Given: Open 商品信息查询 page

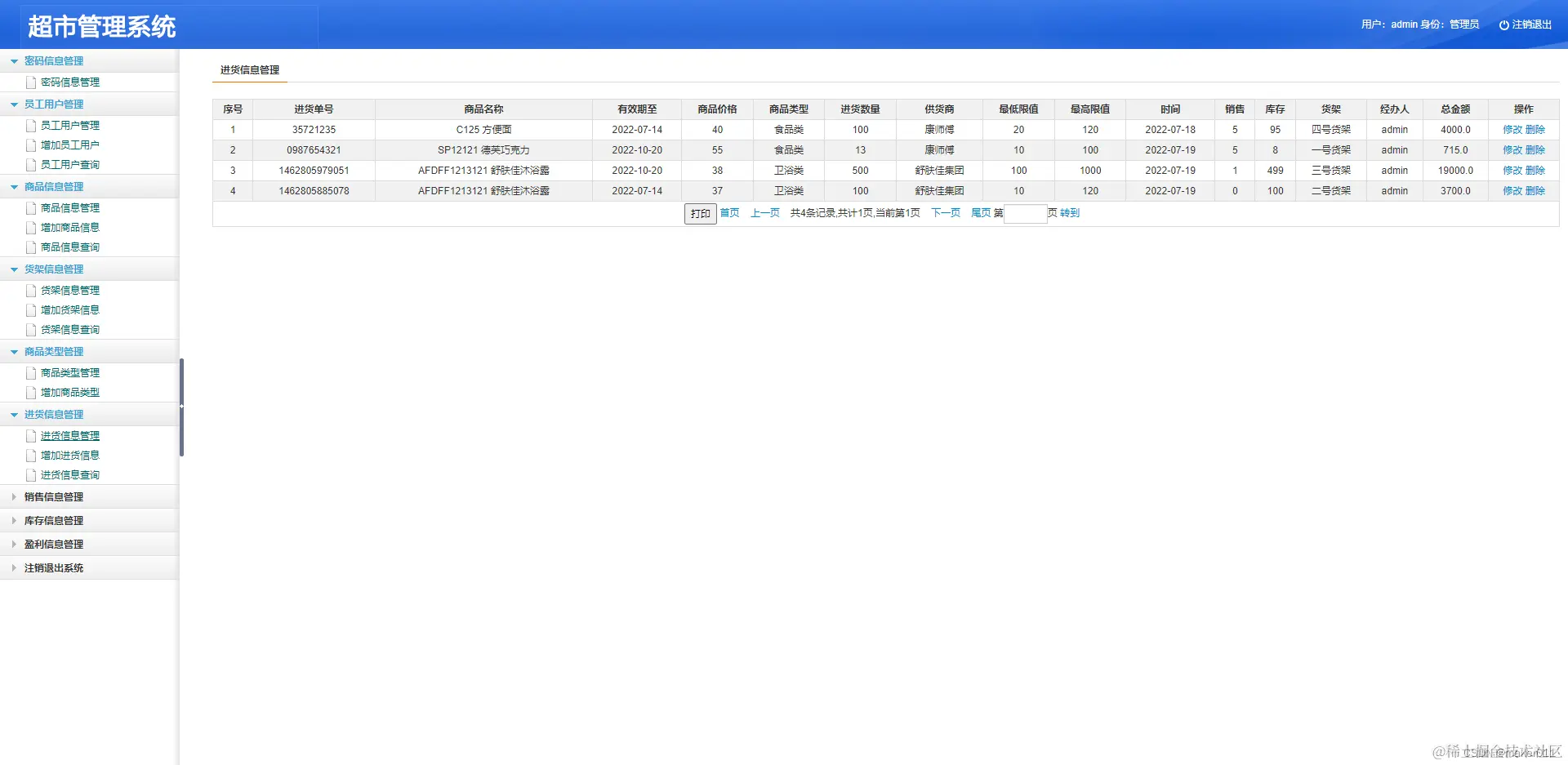Looking at the screenshot, I should [x=70, y=247].
